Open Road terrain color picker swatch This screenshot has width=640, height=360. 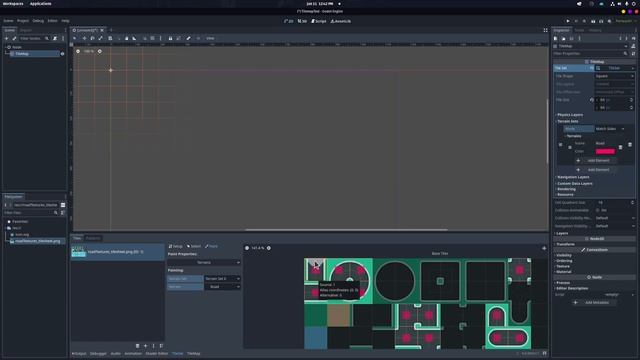click(x=605, y=151)
